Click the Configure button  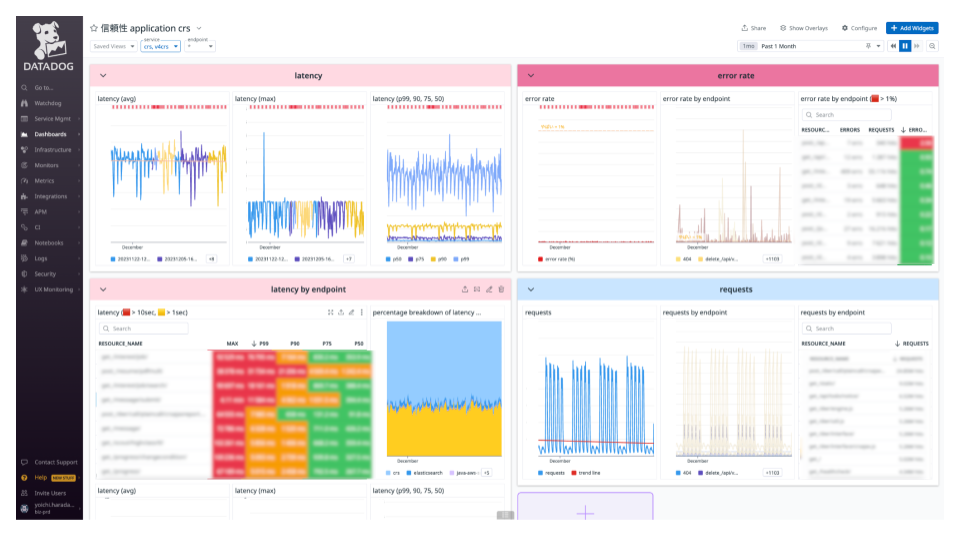pos(860,28)
